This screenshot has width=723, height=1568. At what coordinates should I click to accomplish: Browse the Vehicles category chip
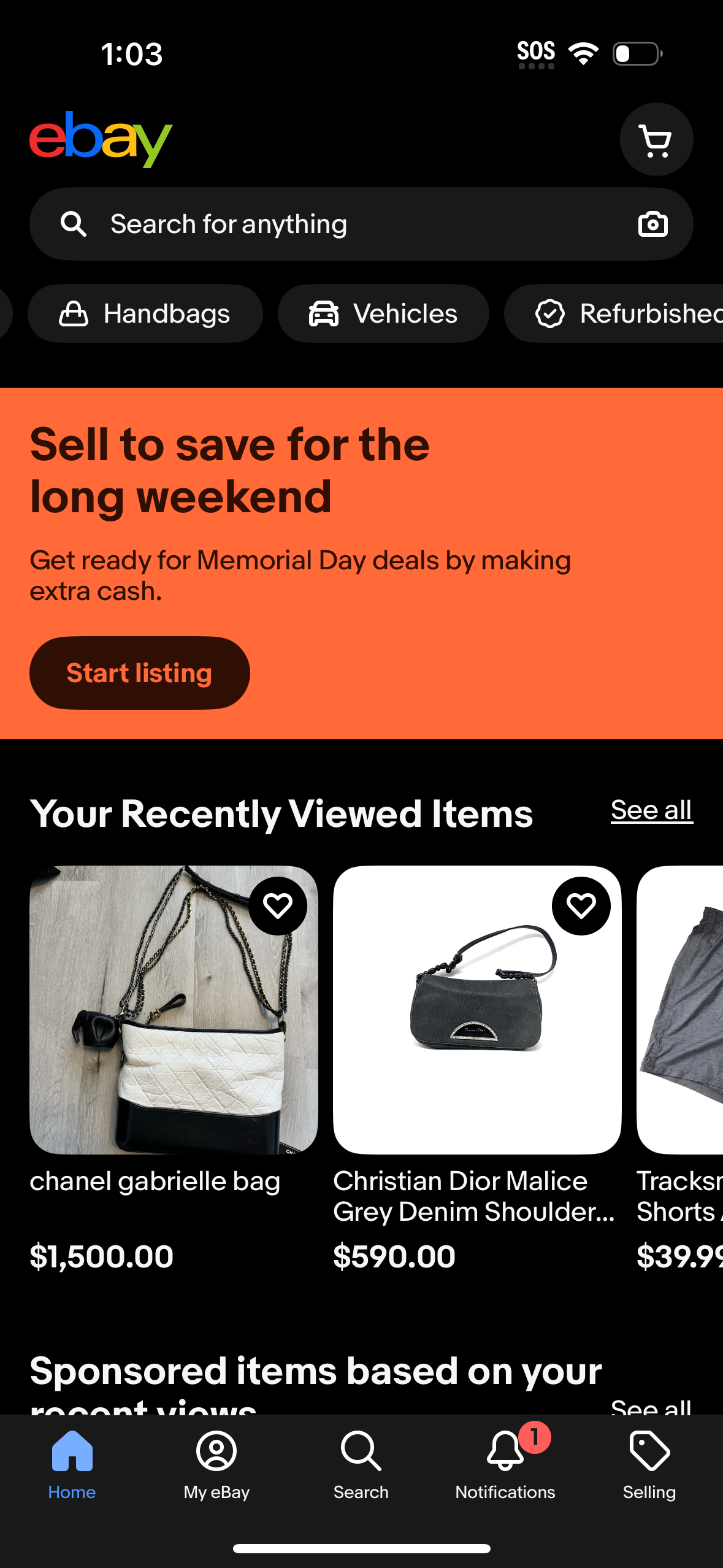(383, 313)
